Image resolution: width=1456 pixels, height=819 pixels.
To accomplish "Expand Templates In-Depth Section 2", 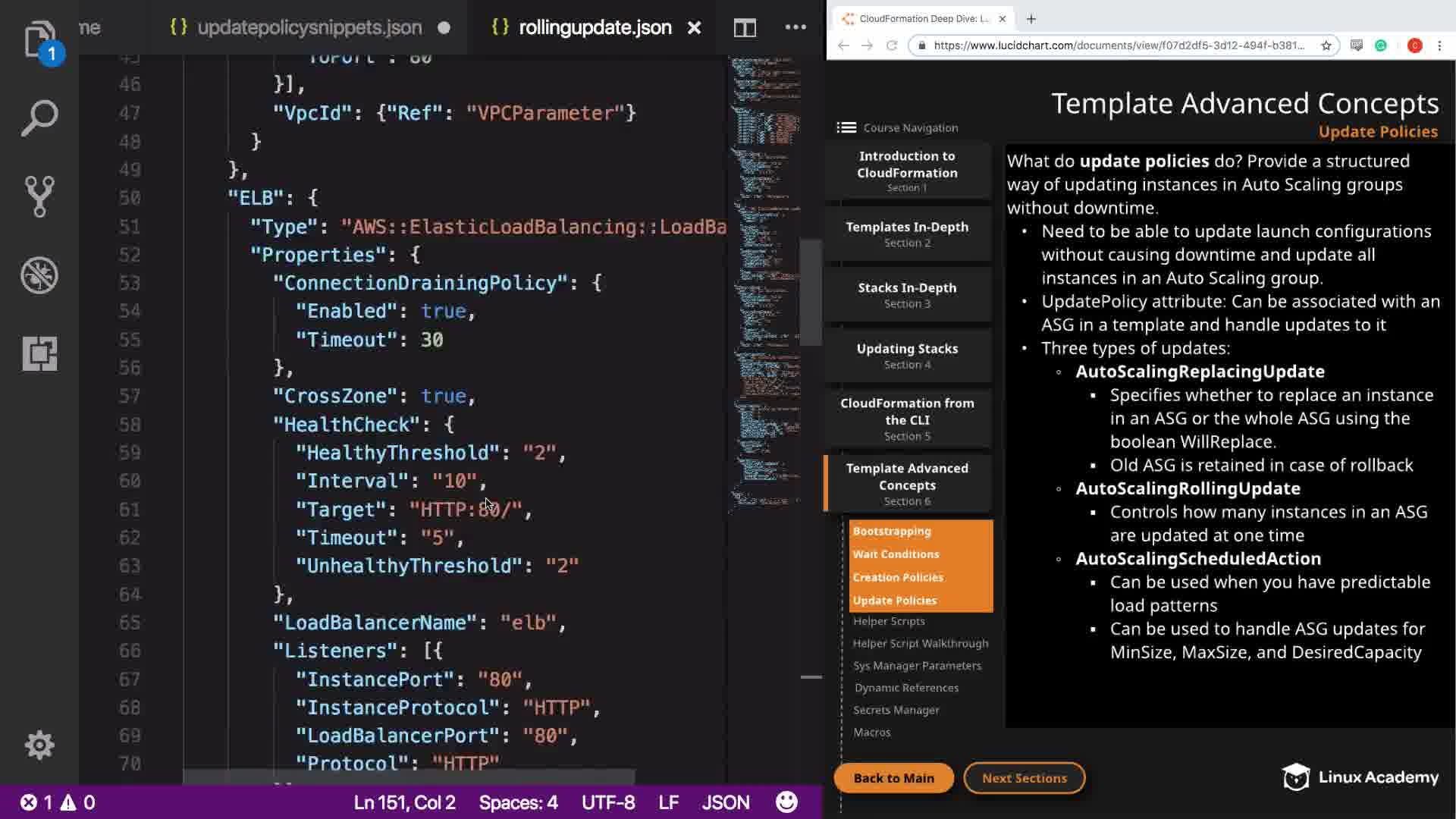I will click(907, 234).
